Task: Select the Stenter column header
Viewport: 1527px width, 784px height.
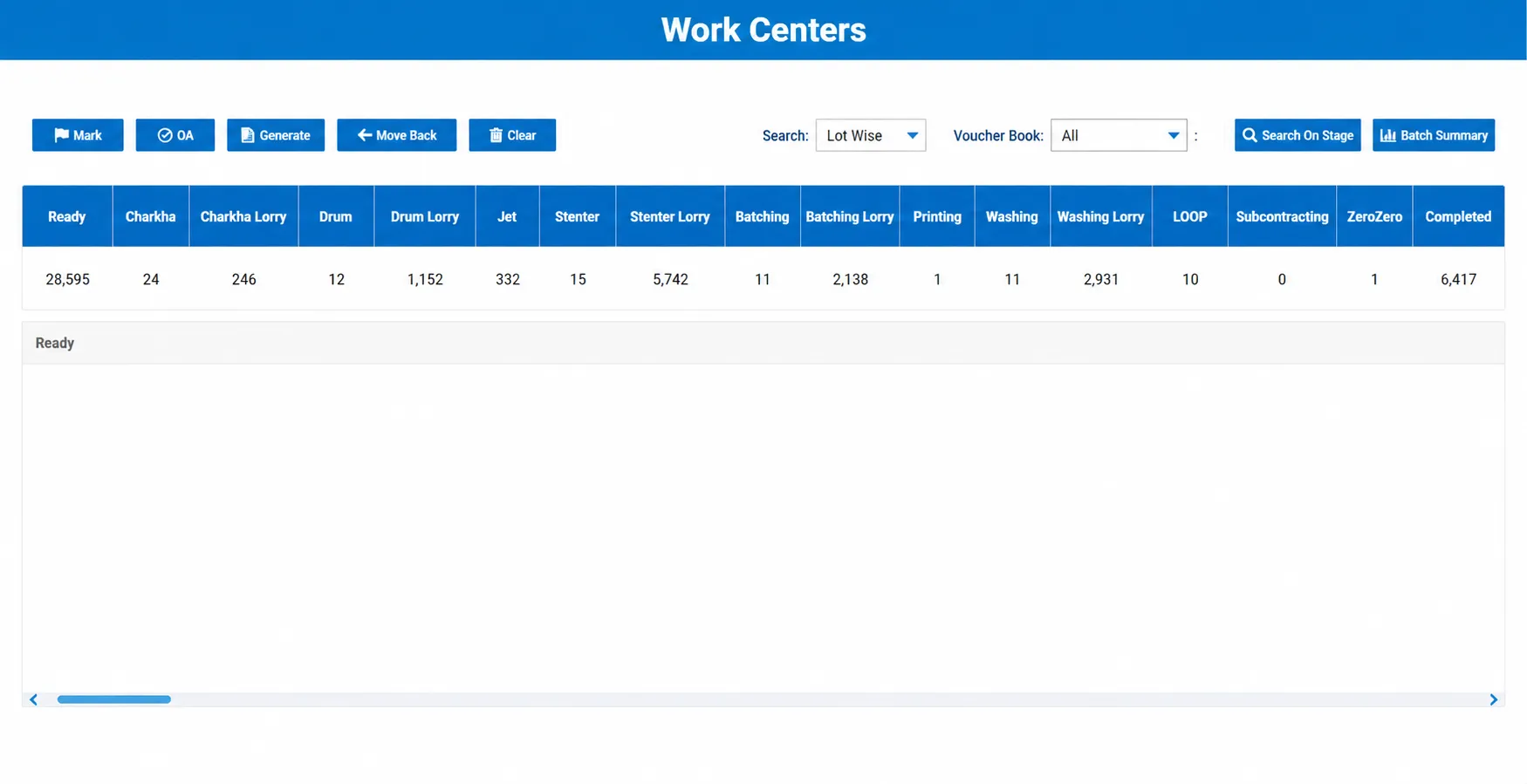Action: (578, 216)
